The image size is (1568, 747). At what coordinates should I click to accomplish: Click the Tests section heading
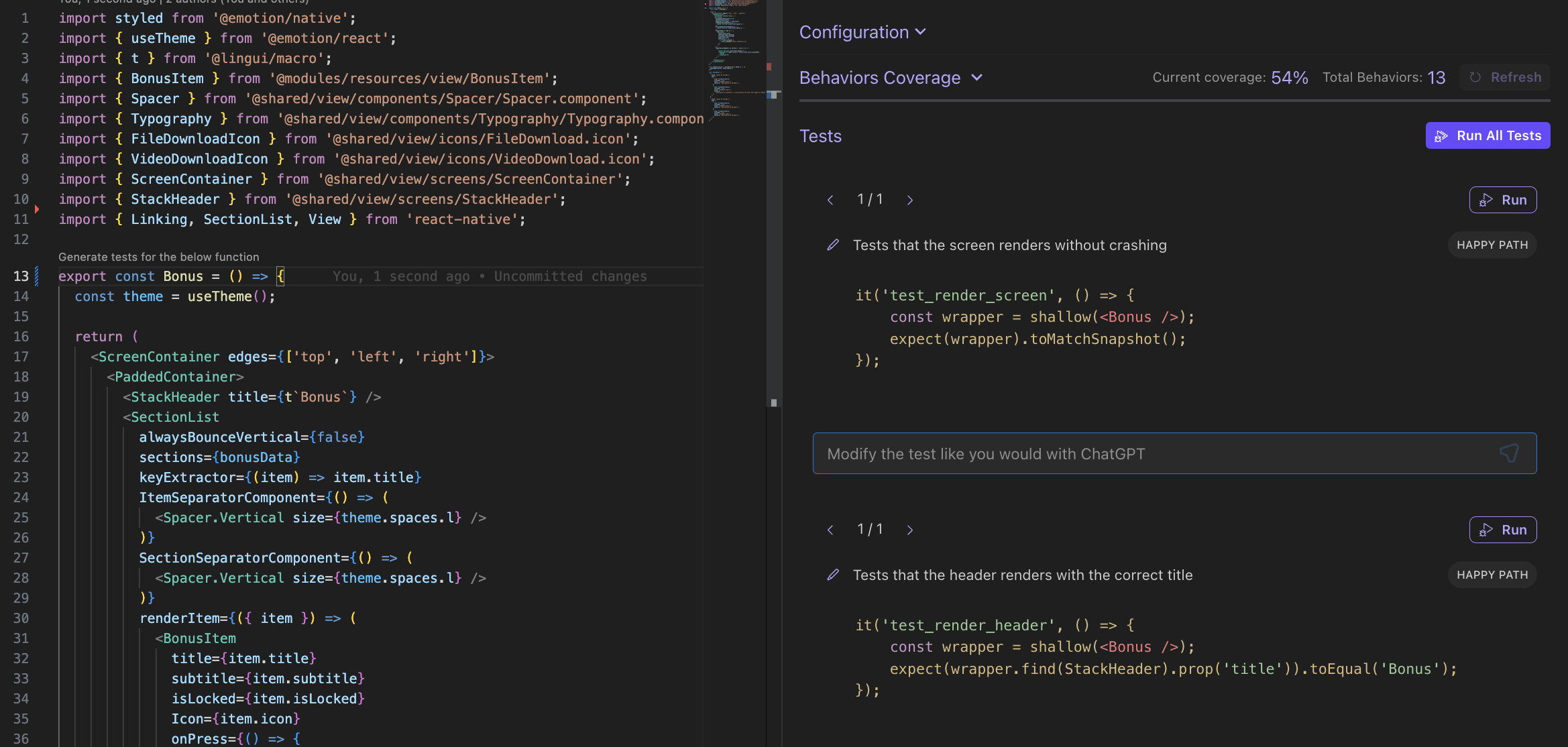pos(820,136)
